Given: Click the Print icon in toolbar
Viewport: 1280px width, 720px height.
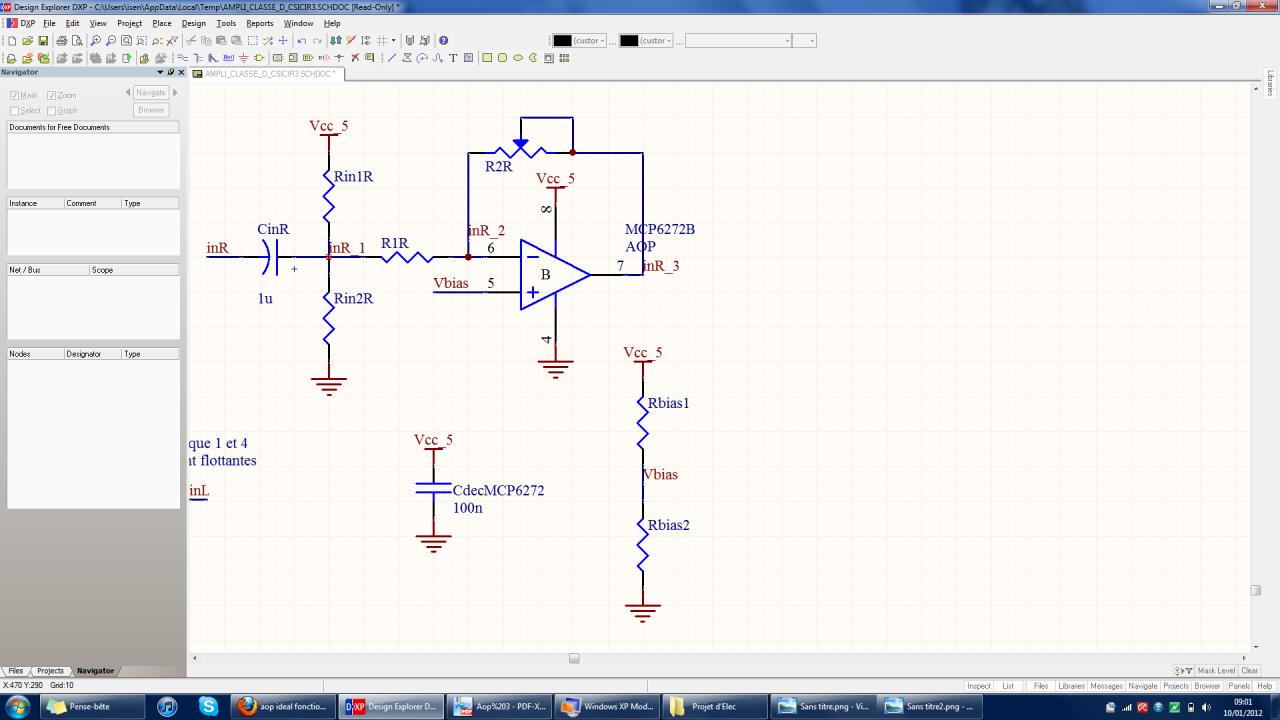Looking at the screenshot, I should [62, 41].
